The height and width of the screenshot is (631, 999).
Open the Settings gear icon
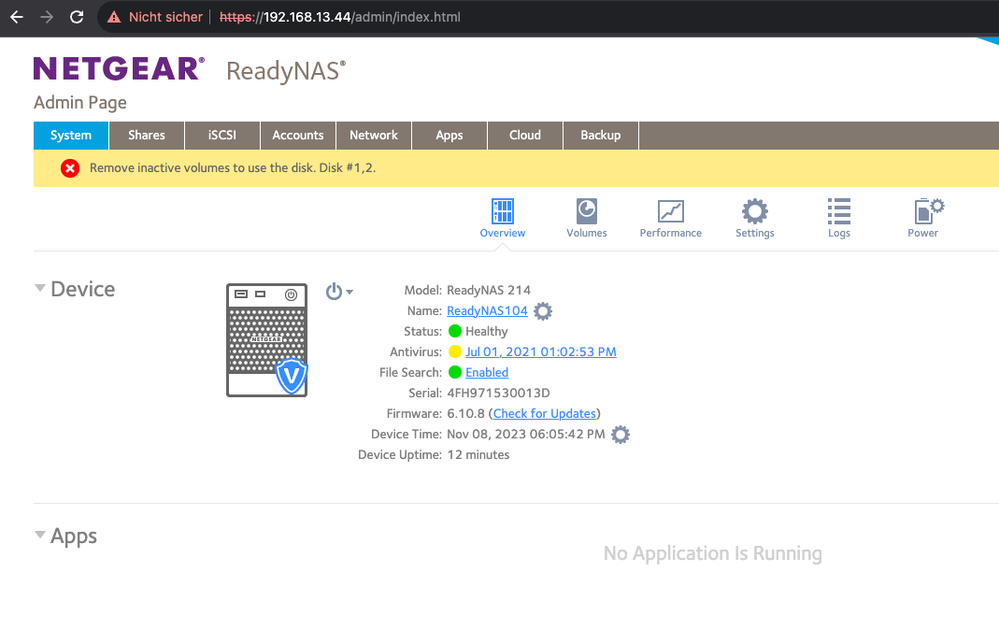tap(754, 212)
